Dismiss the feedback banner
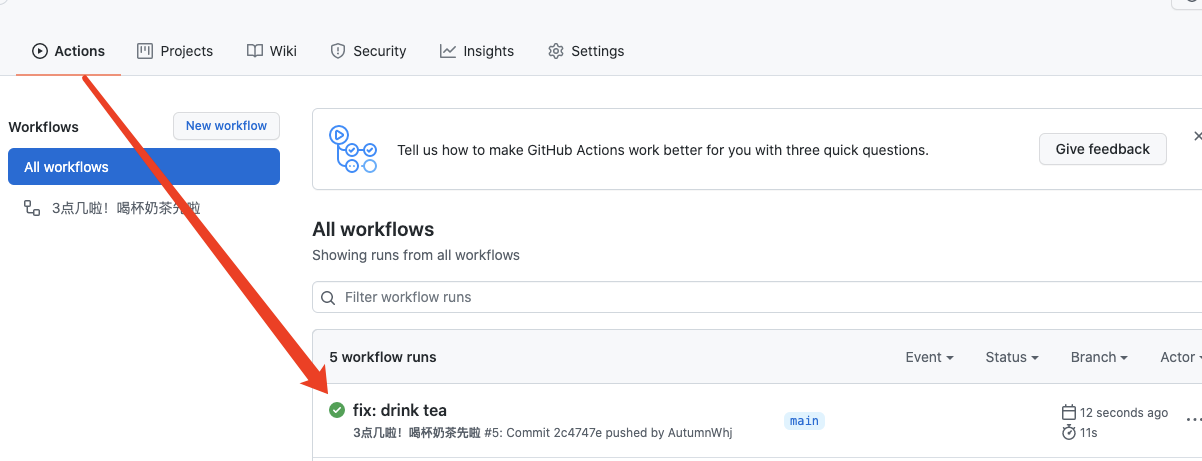The width and height of the screenshot is (1202, 461). click(1197, 135)
